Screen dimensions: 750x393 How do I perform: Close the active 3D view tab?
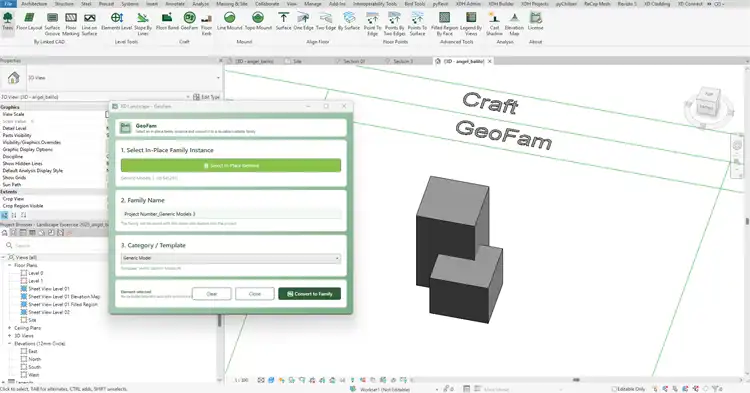pyautogui.click(x=489, y=61)
